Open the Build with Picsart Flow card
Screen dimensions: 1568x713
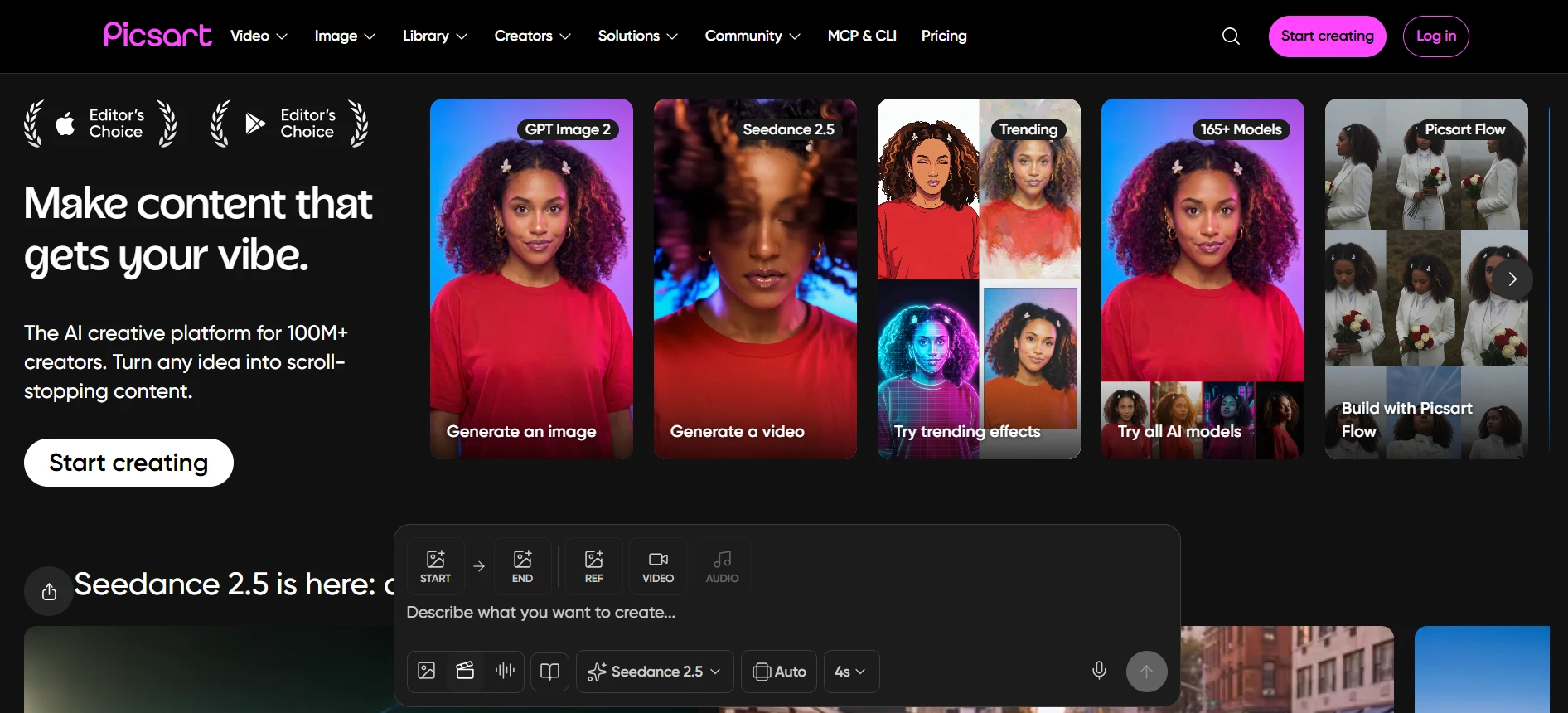[x=1426, y=279]
